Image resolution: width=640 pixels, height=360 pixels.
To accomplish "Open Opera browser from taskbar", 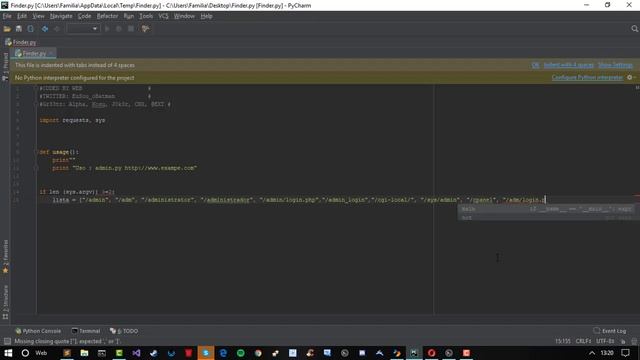I will pyautogui.click(x=431, y=353).
